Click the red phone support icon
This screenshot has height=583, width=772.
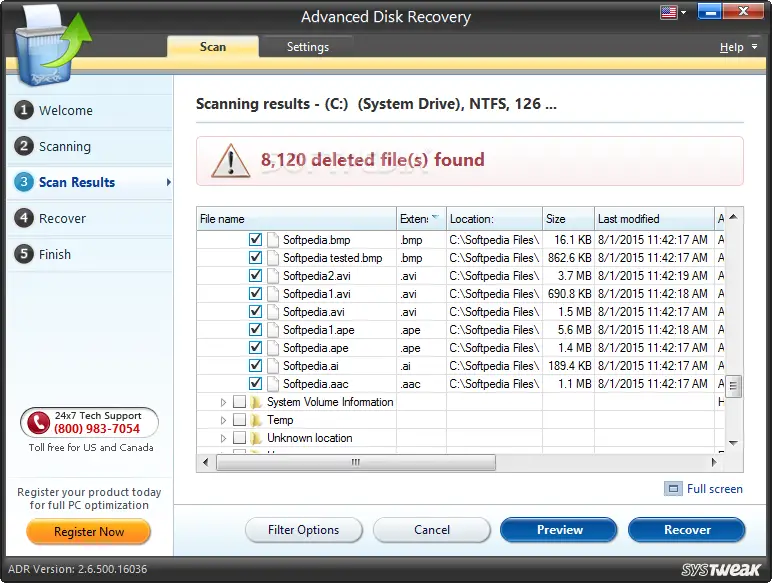click(x=38, y=422)
